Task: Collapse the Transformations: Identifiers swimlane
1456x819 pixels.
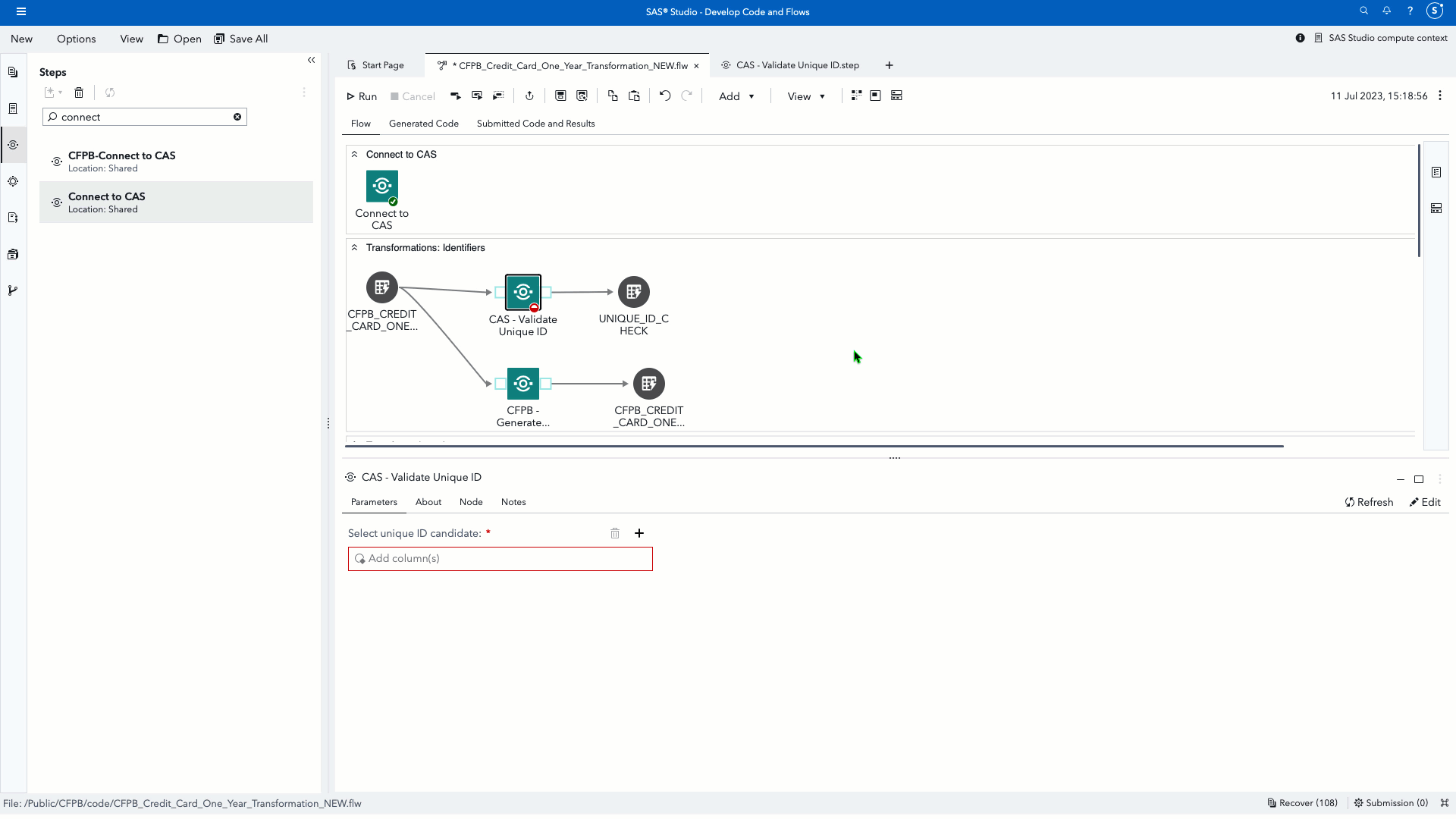Action: [x=354, y=247]
